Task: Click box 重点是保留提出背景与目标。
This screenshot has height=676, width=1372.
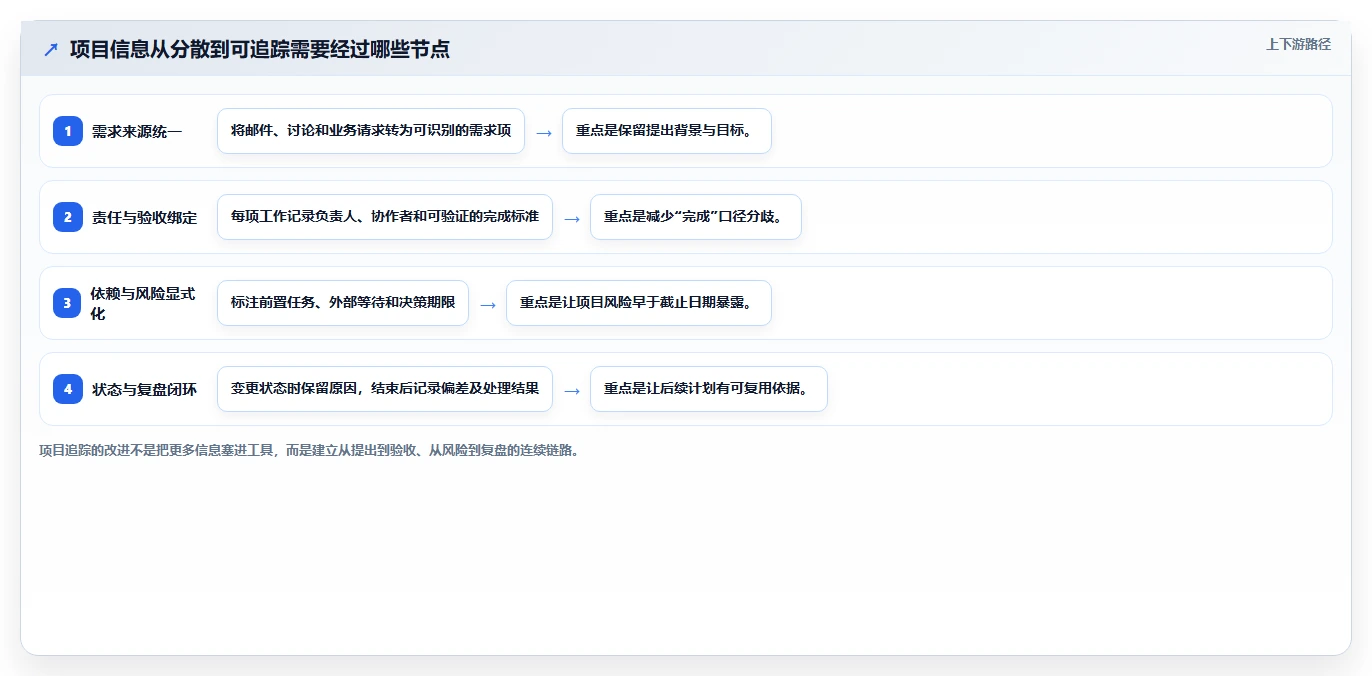Action: (667, 131)
